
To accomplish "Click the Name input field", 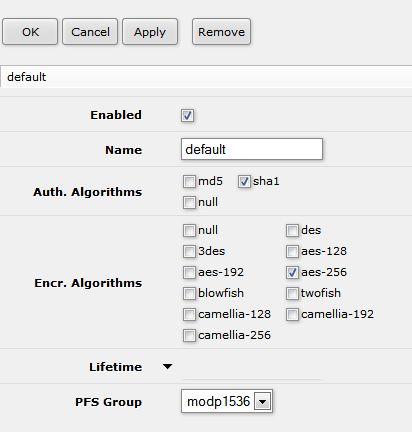I will (x=252, y=149).
